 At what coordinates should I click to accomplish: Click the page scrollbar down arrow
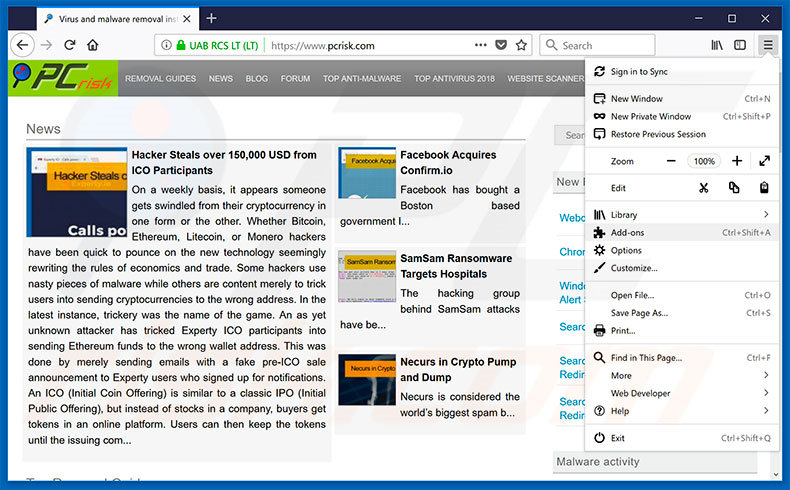776,474
